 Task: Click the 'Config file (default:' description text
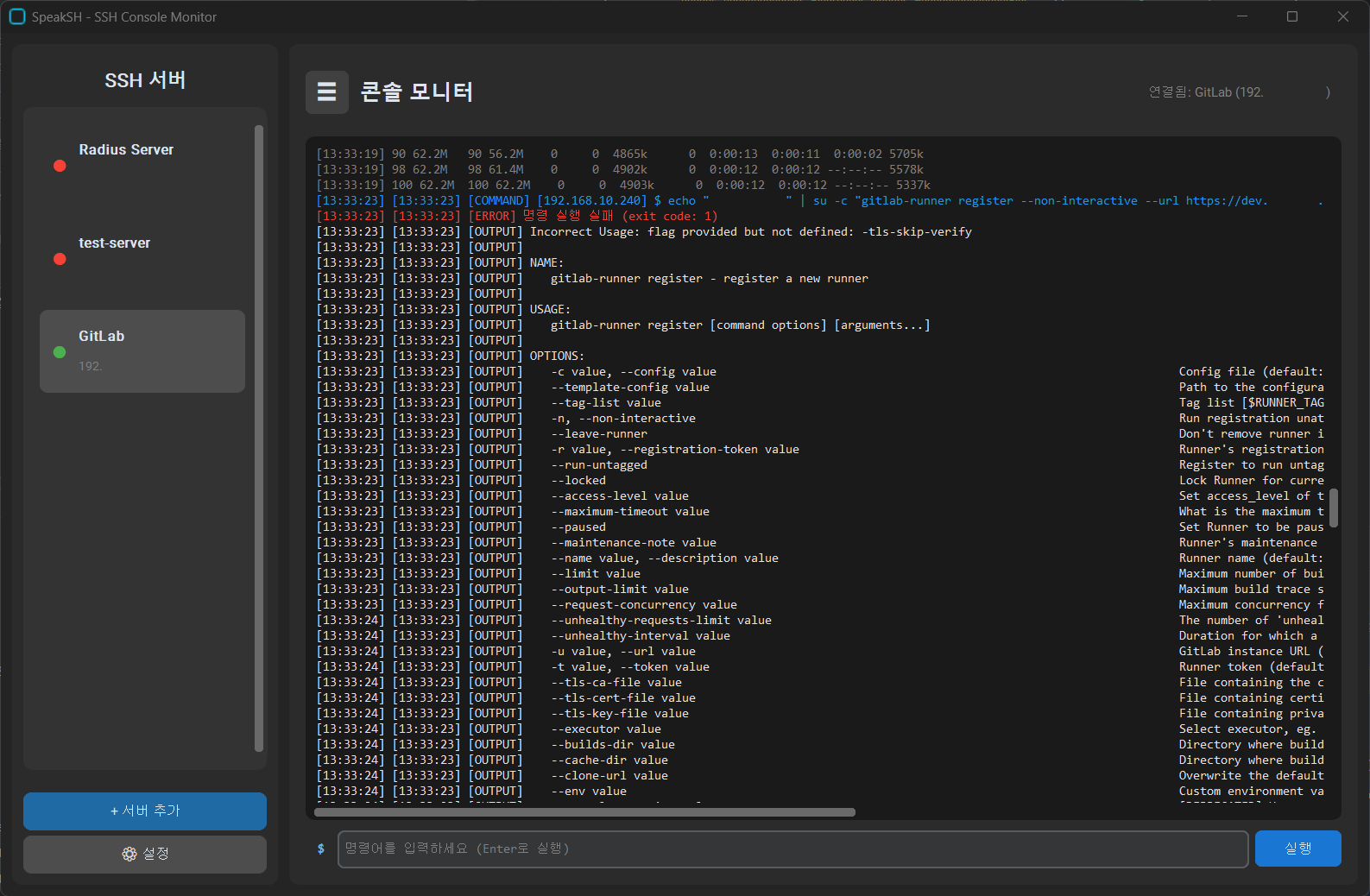click(1252, 371)
